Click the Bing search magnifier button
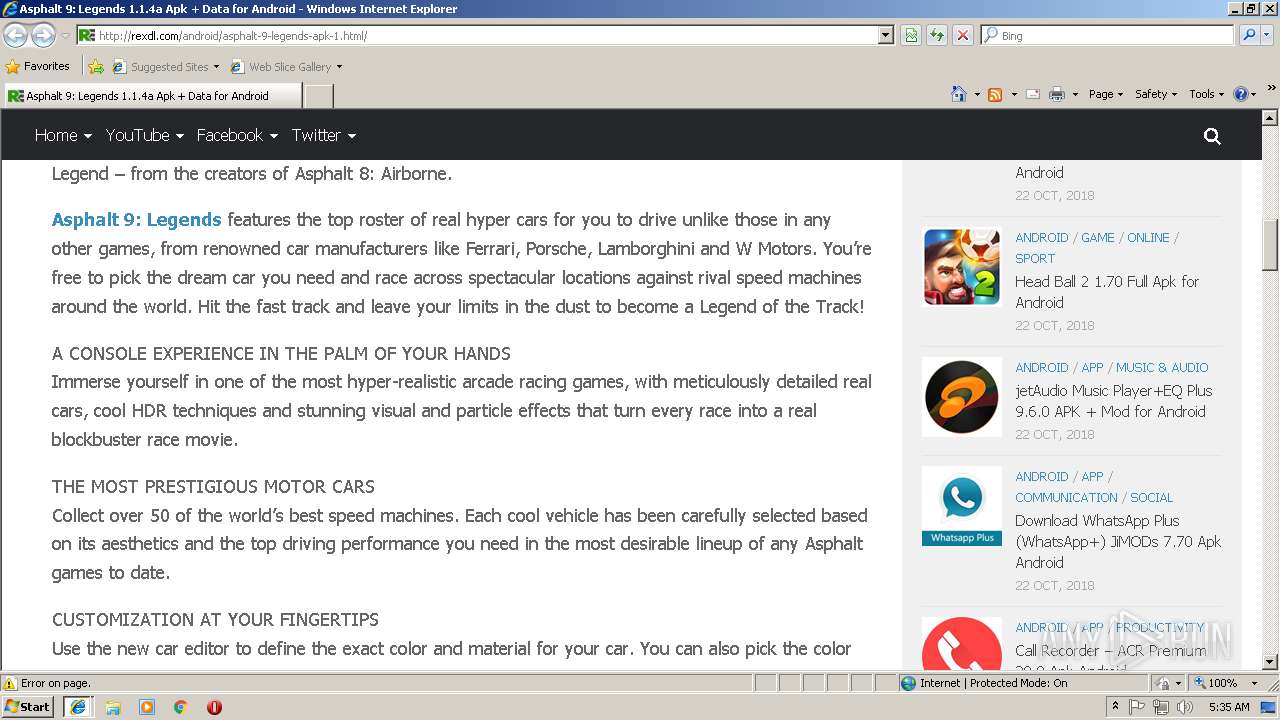This screenshot has height=720, width=1280. coord(1248,35)
